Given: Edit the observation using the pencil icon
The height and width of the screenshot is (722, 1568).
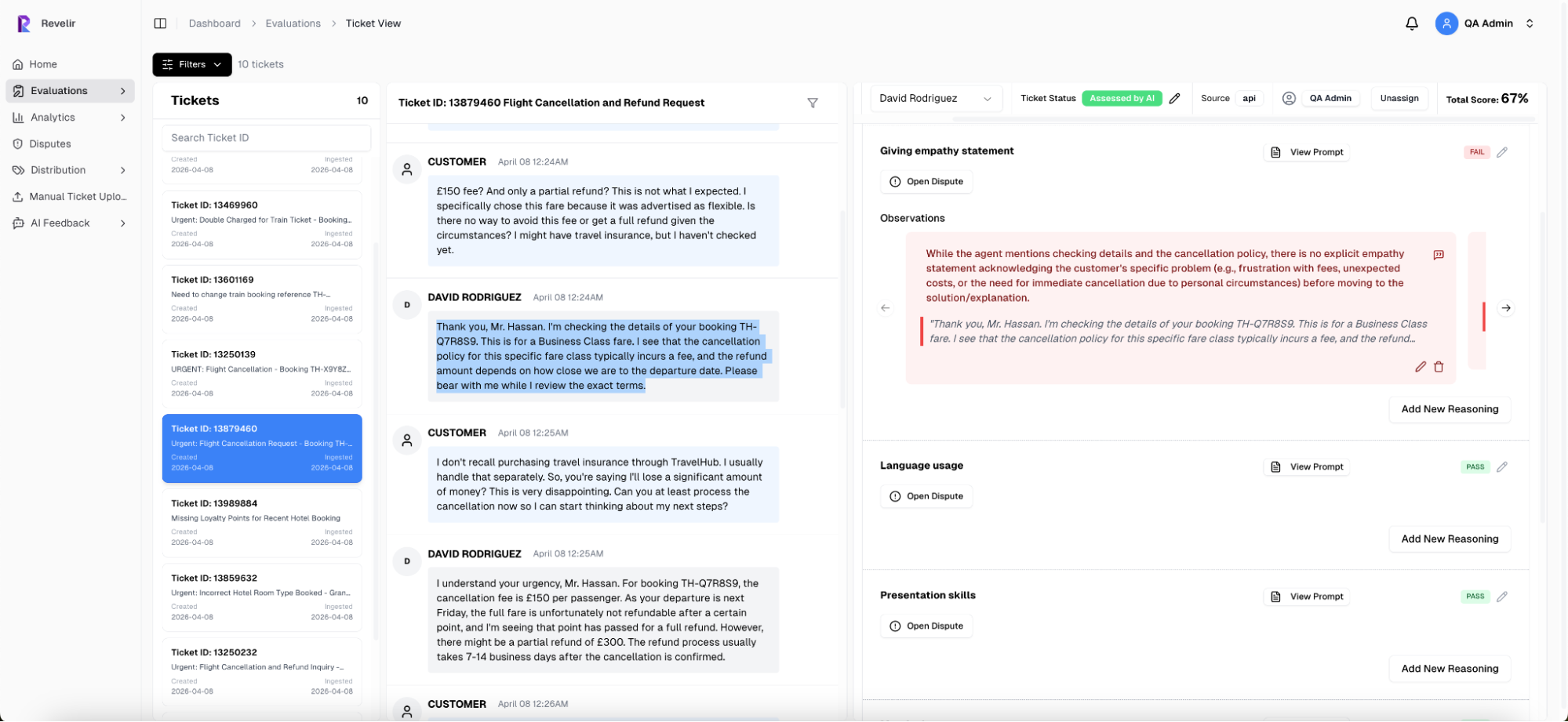Looking at the screenshot, I should click(x=1420, y=367).
